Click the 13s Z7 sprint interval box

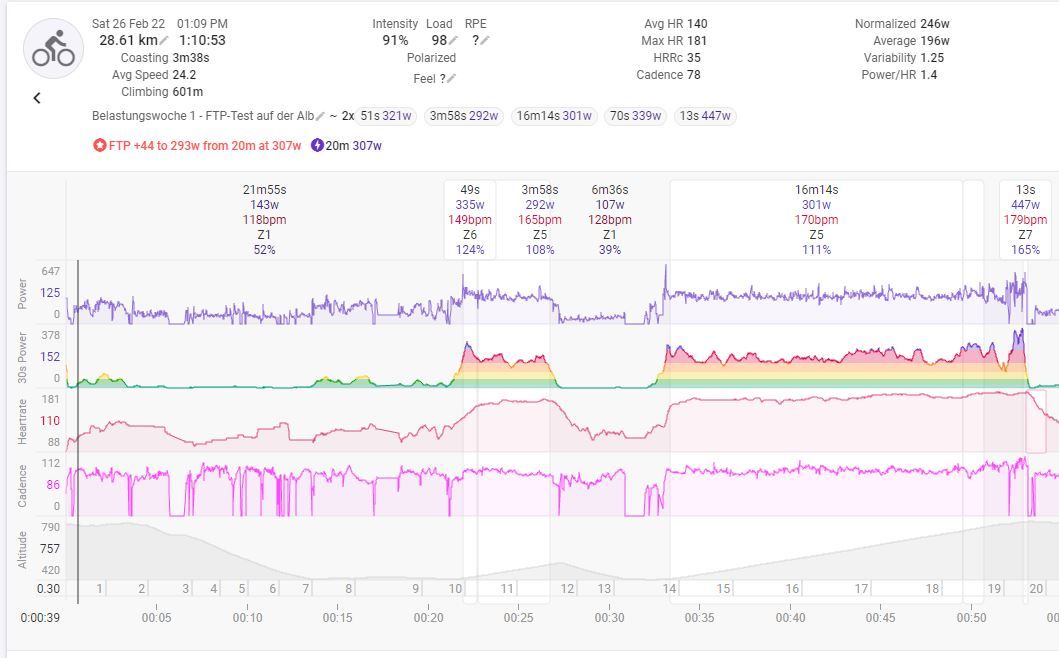click(x=1025, y=219)
